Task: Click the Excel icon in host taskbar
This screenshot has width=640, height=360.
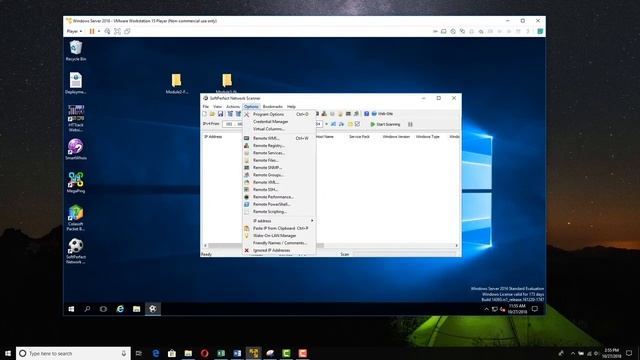Action: point(221,353)
